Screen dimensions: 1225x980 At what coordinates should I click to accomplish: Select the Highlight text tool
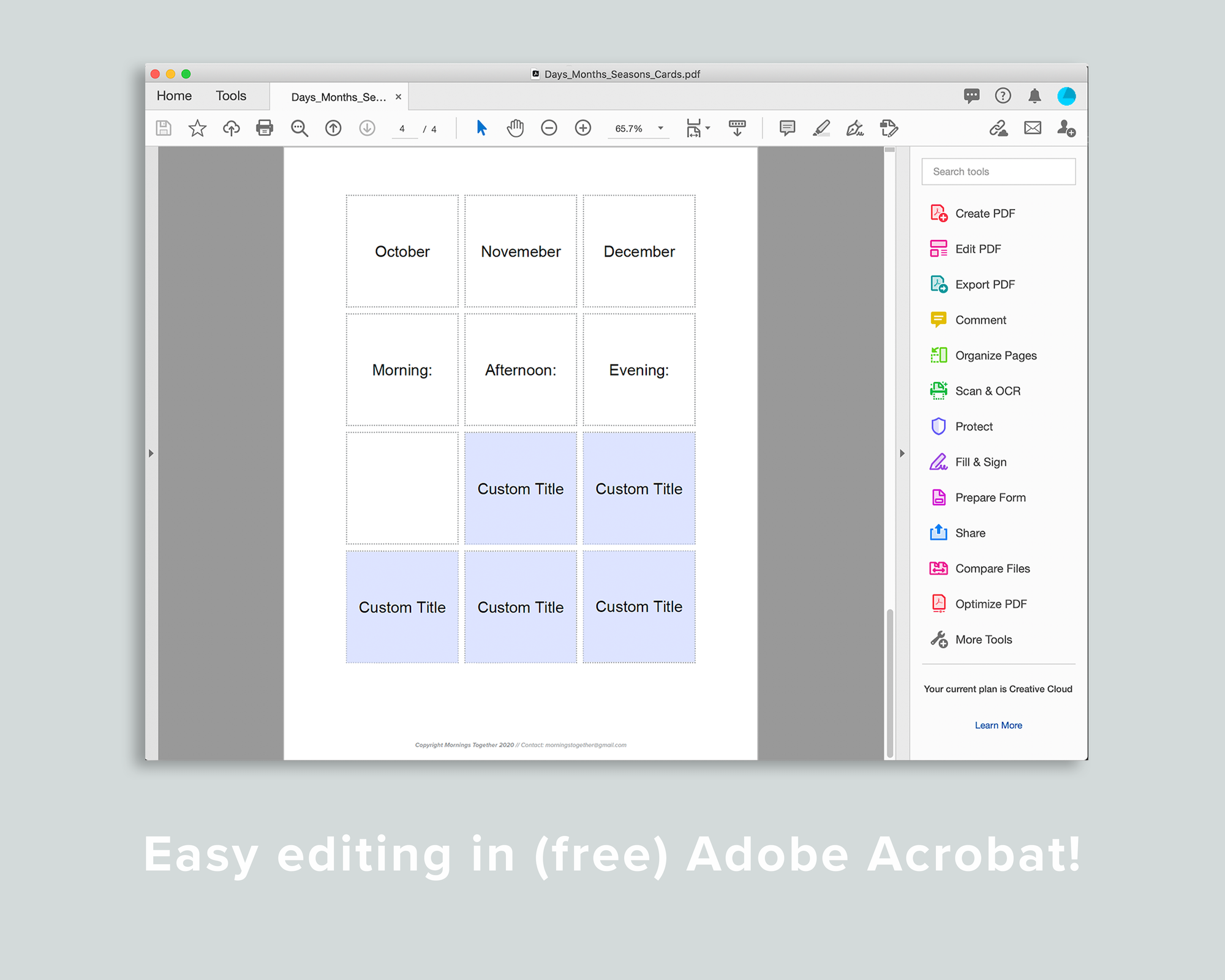coord(821,128)
